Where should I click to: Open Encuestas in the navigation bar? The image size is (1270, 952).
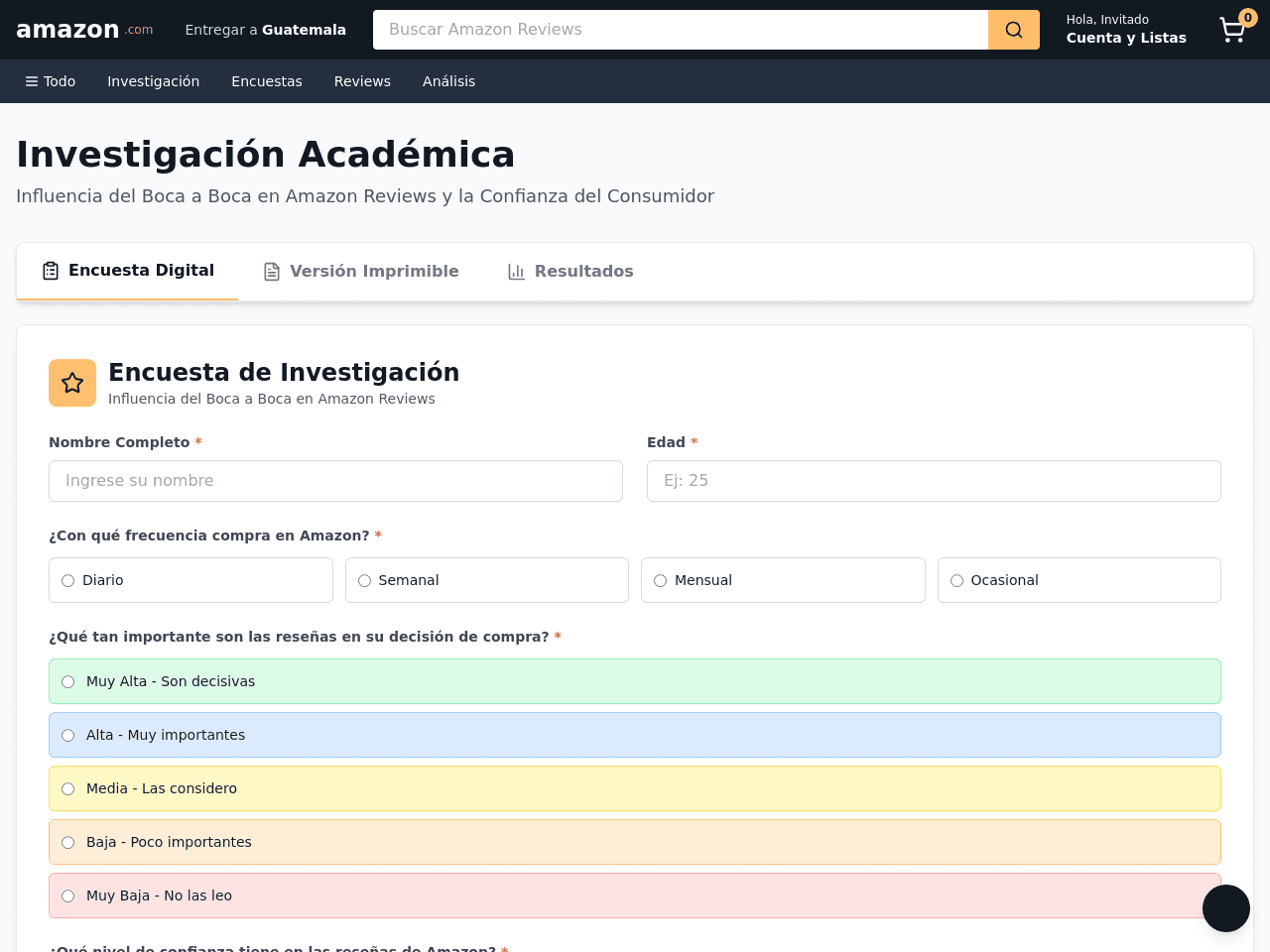267,81
